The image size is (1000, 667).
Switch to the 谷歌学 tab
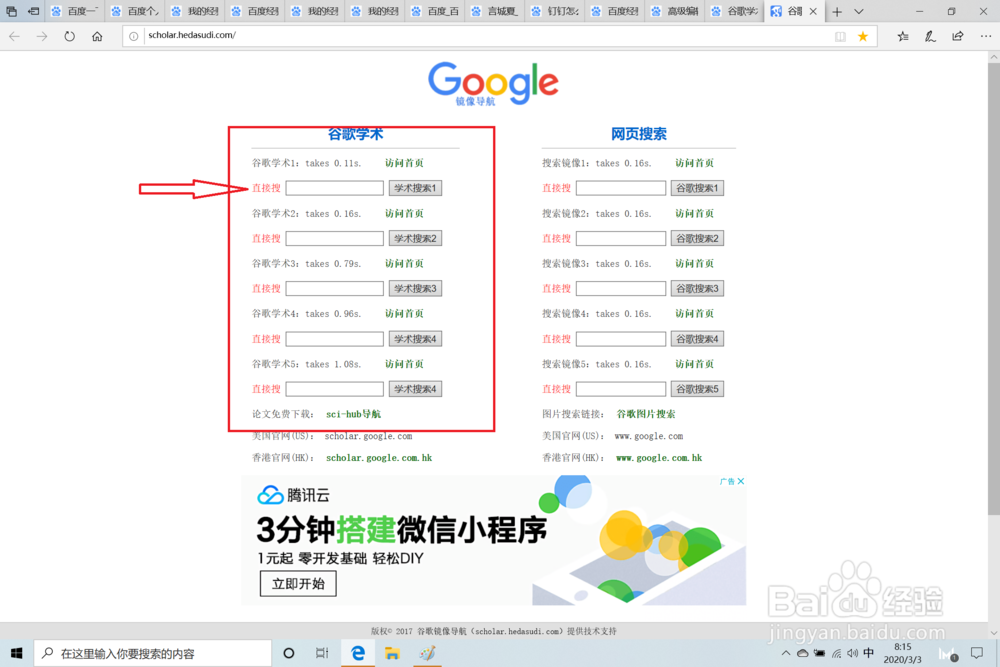734,11
